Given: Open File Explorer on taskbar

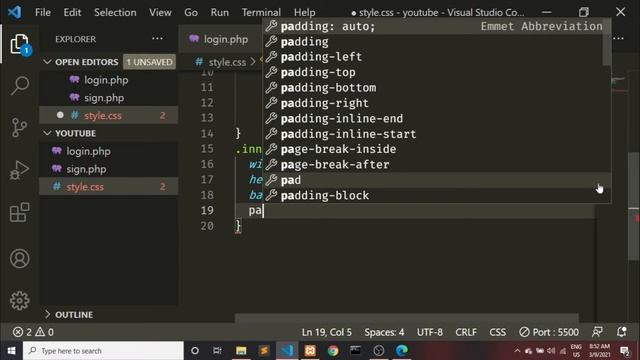Looking at the screenshot, I should pos(241,351).
